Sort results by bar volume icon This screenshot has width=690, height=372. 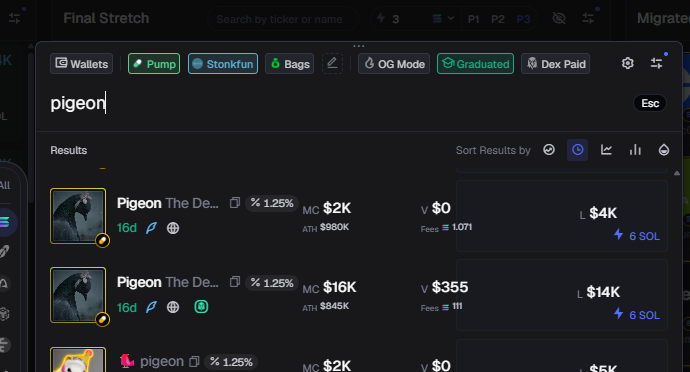point(635,150)
